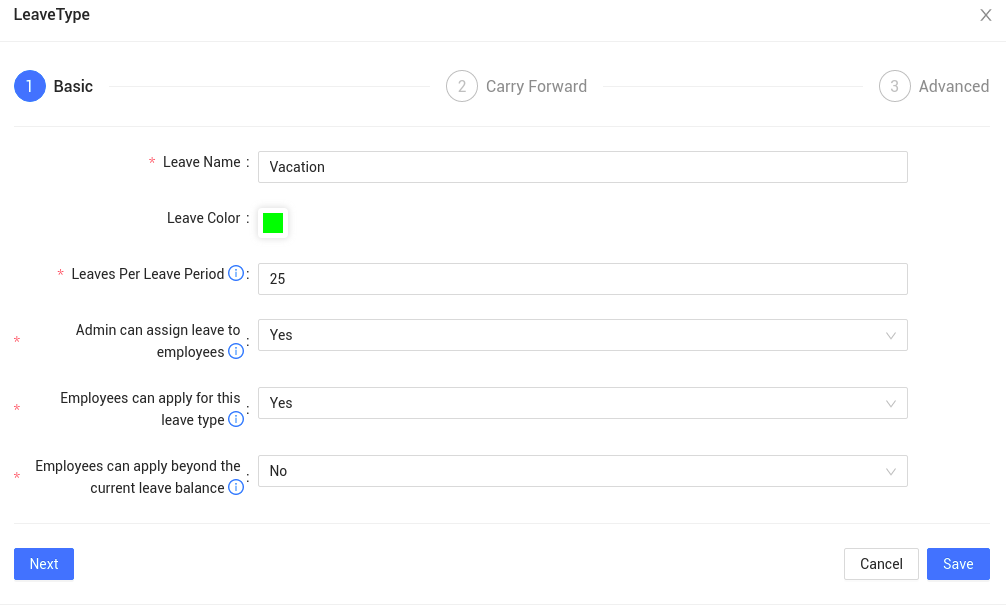
Task: Click the step 2 circle icon
Action: coord(462,86)
